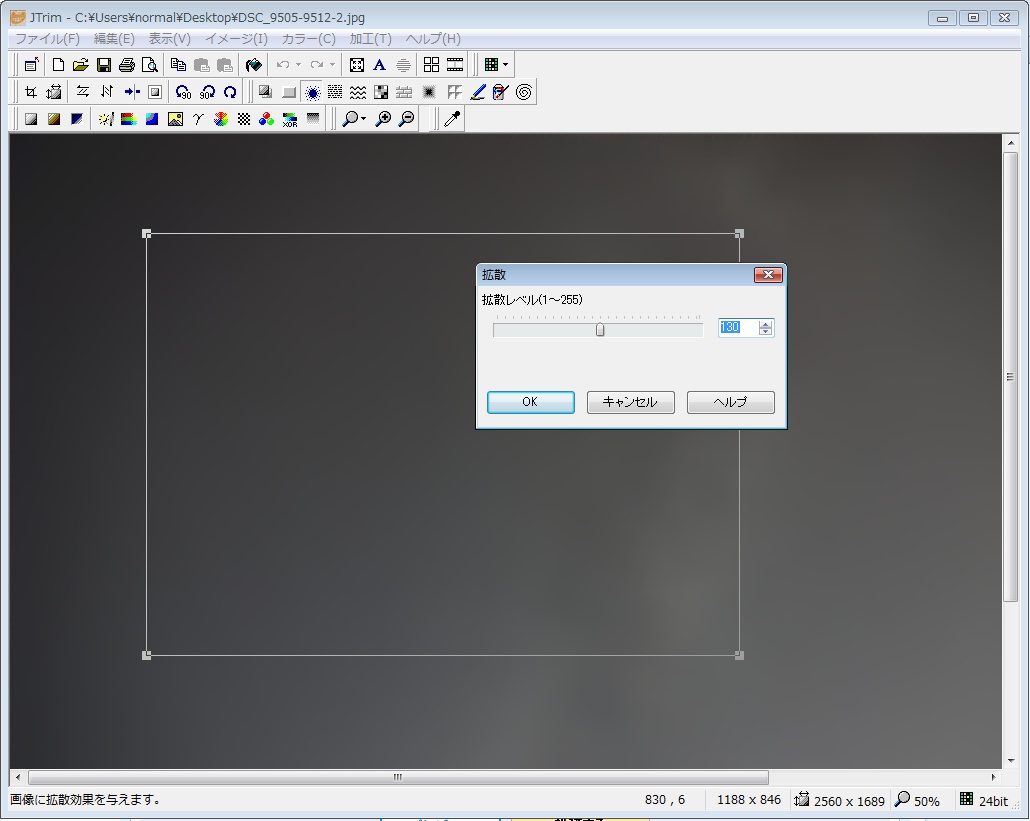1030x821 pixels.
Task: Open Print preview icon
Action: 149,65
